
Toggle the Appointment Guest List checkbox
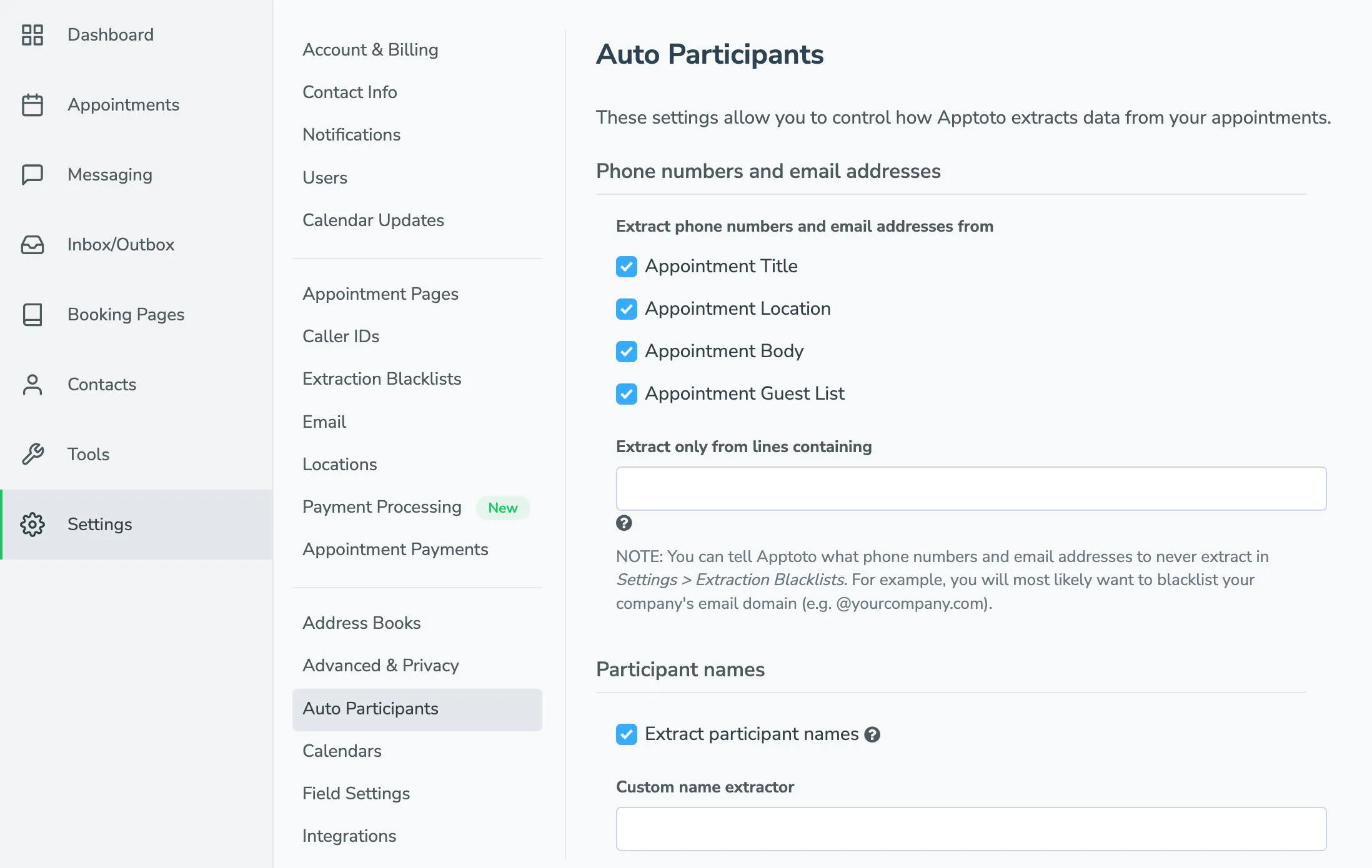[x=627, y=393]
